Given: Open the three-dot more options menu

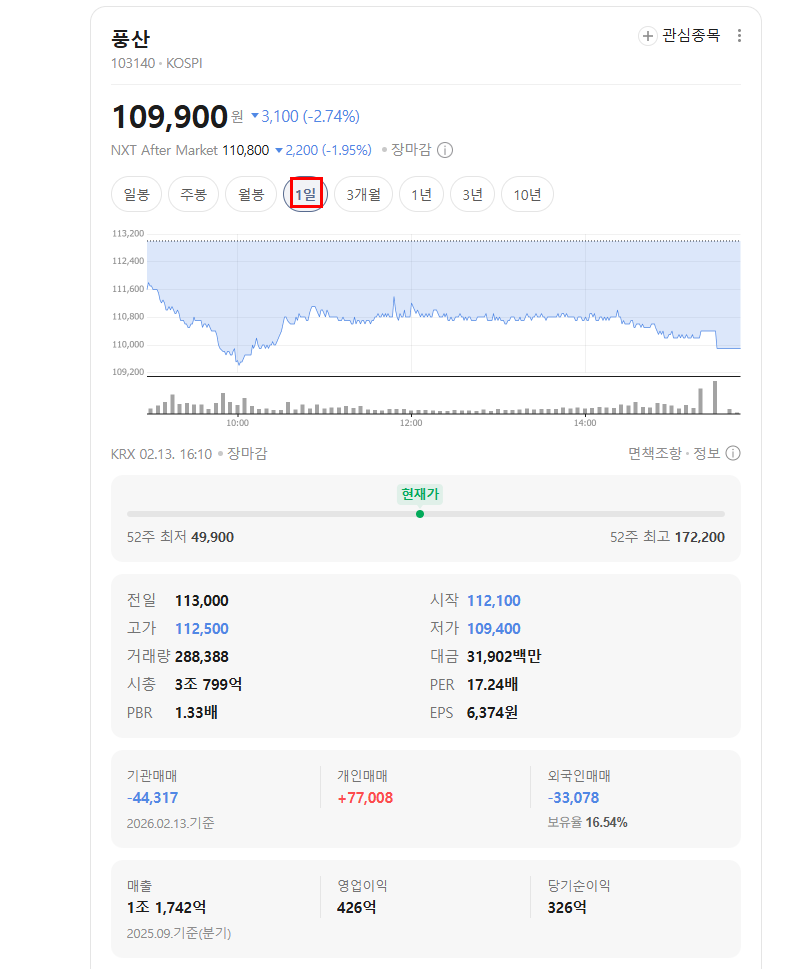Looking at the screenshot, I should coord(739,36).
